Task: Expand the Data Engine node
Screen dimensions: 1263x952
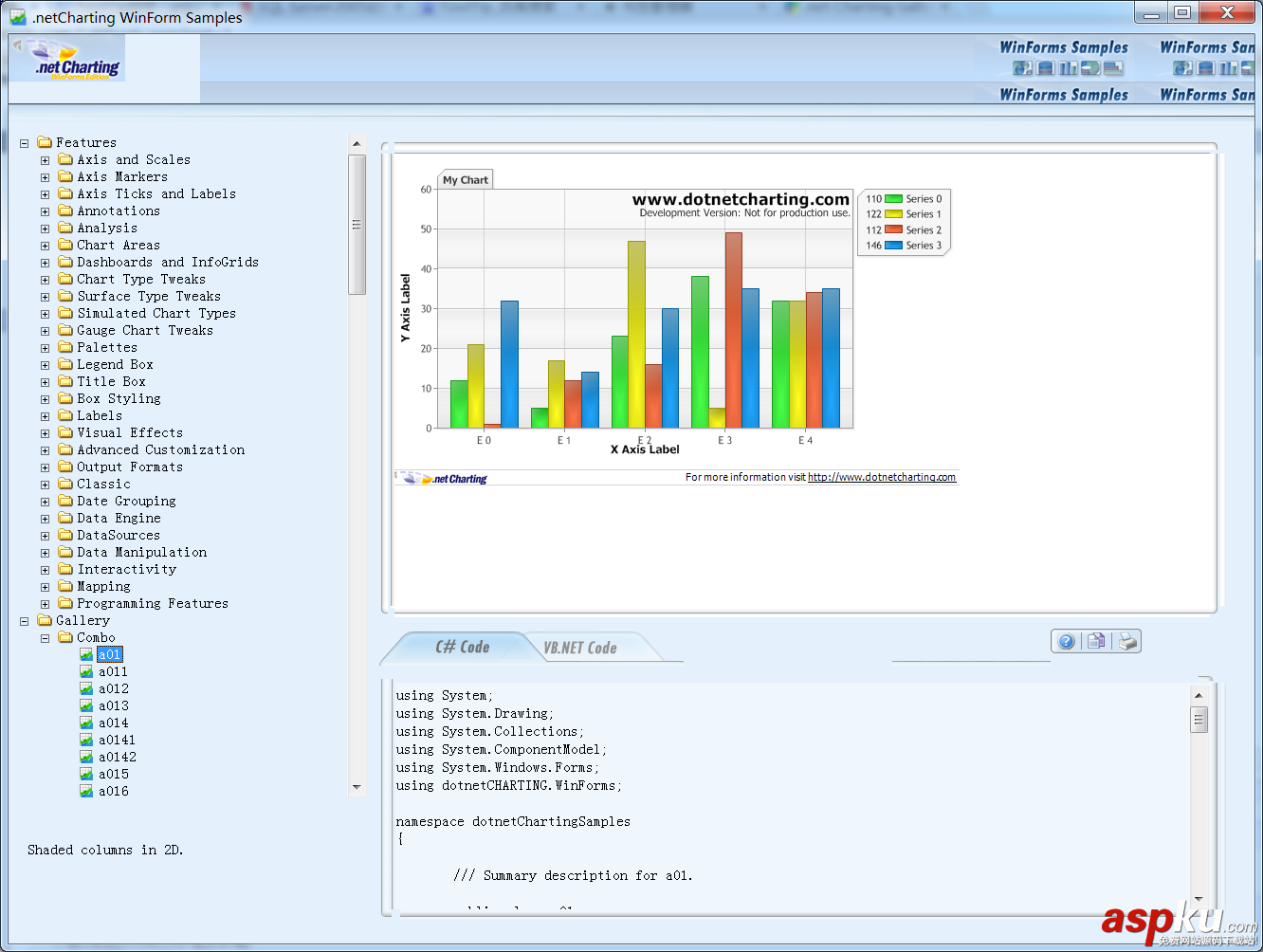Action: point(45,519)
